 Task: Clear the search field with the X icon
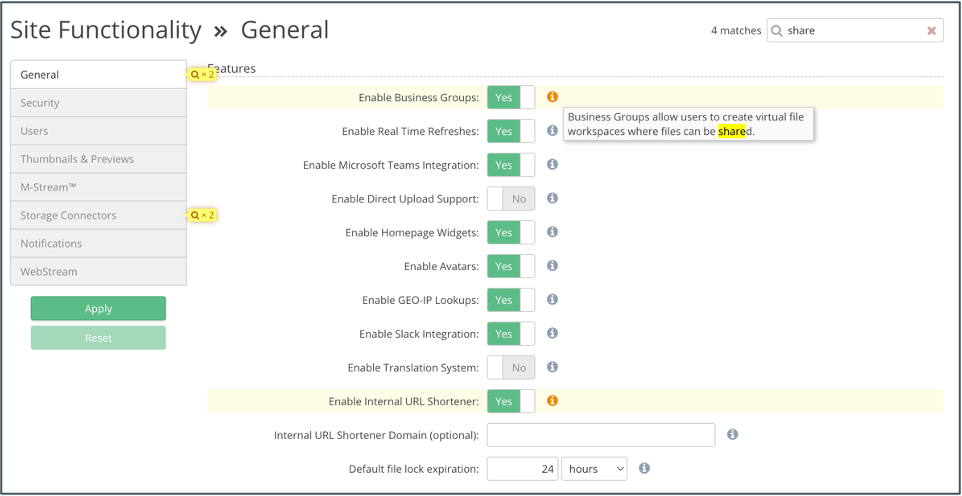point(931,31)
